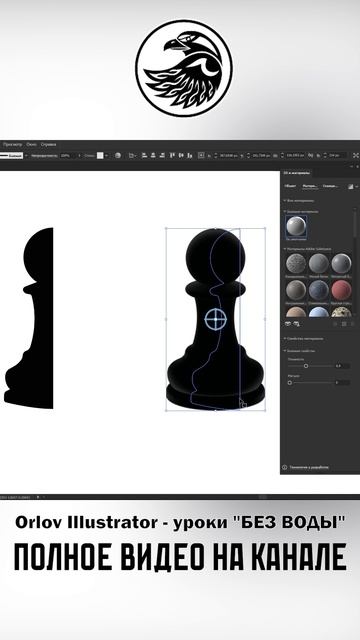Click the X coordinate field
360x640 pixels.
pyautogui.click(x=229, y=156)
